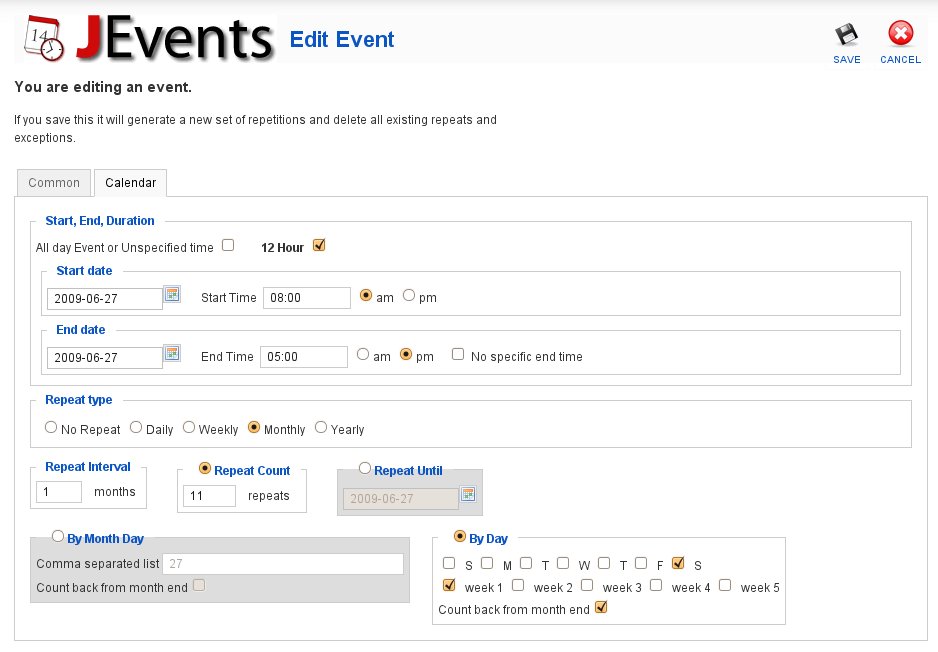Select pm for Start Time
Image resolution: width=938 pixels, height=652 pixels.
(409, 295)
